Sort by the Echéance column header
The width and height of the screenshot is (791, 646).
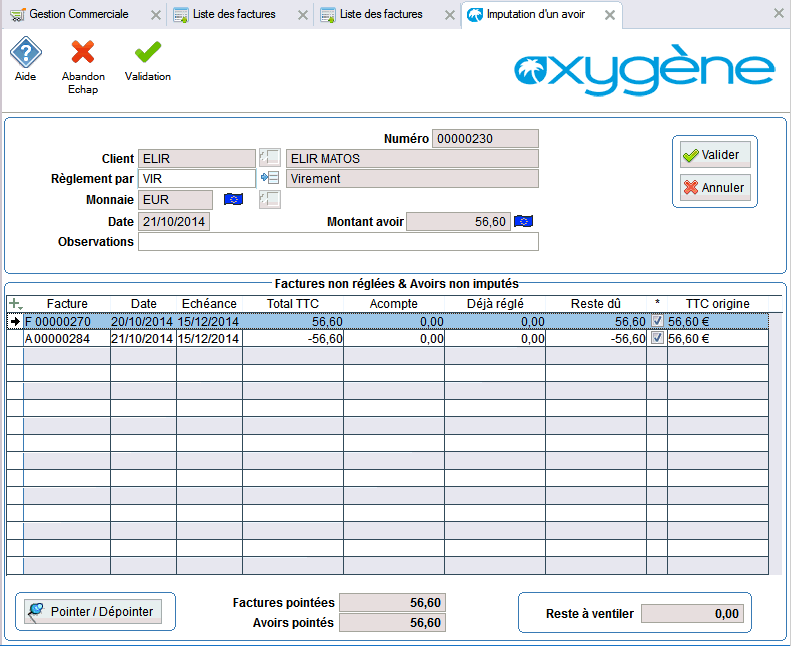point(209,303)
